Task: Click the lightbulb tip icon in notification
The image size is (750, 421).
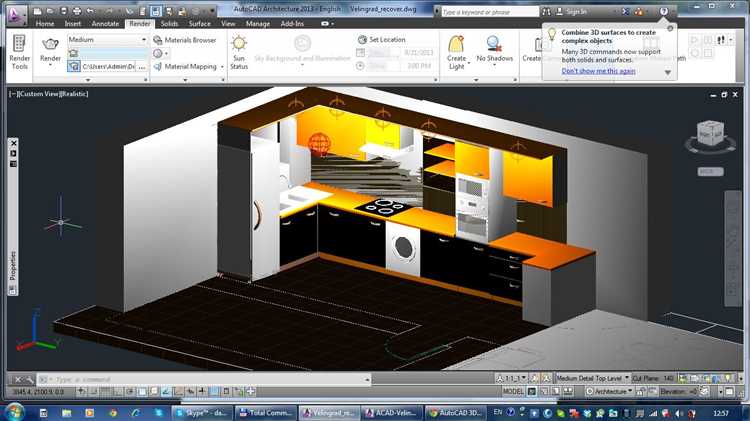Action: [x=552, y=33]
